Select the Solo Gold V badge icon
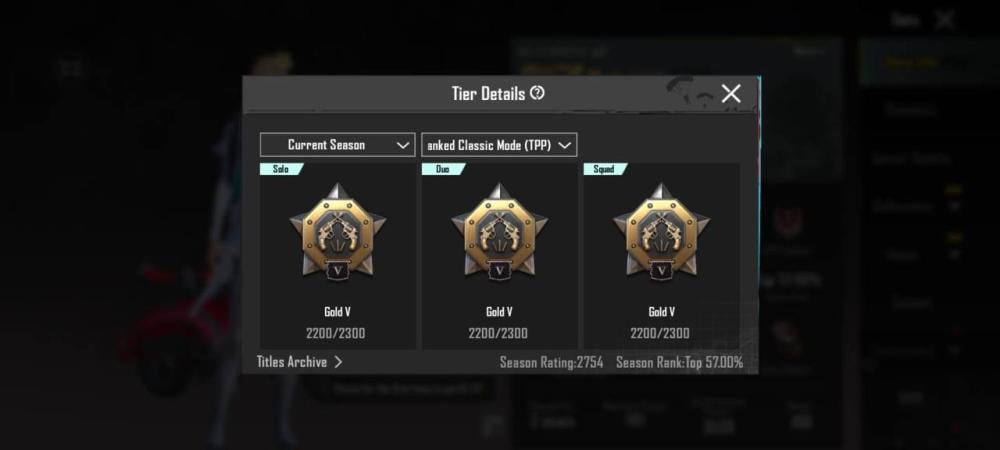The image size is (1000, 450). 338,231
